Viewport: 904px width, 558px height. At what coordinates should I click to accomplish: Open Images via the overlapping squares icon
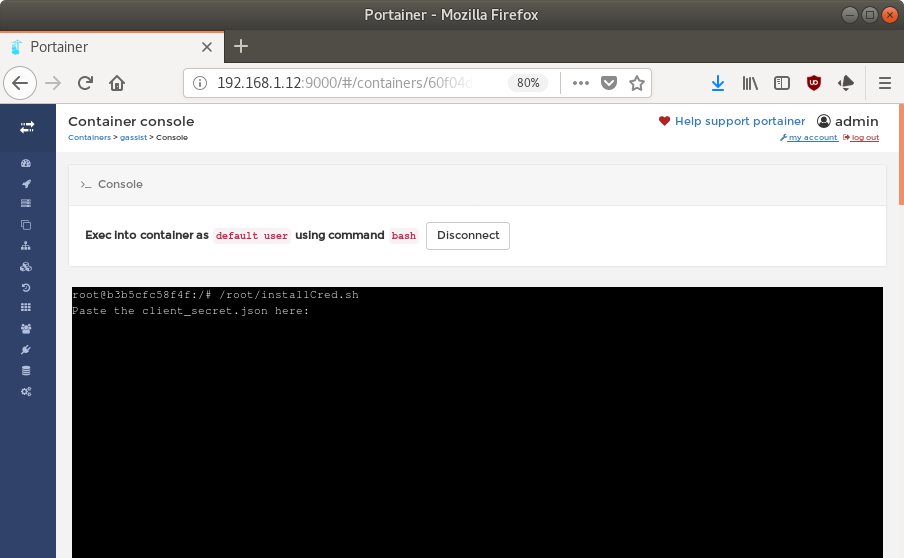(x=26, y=225)
